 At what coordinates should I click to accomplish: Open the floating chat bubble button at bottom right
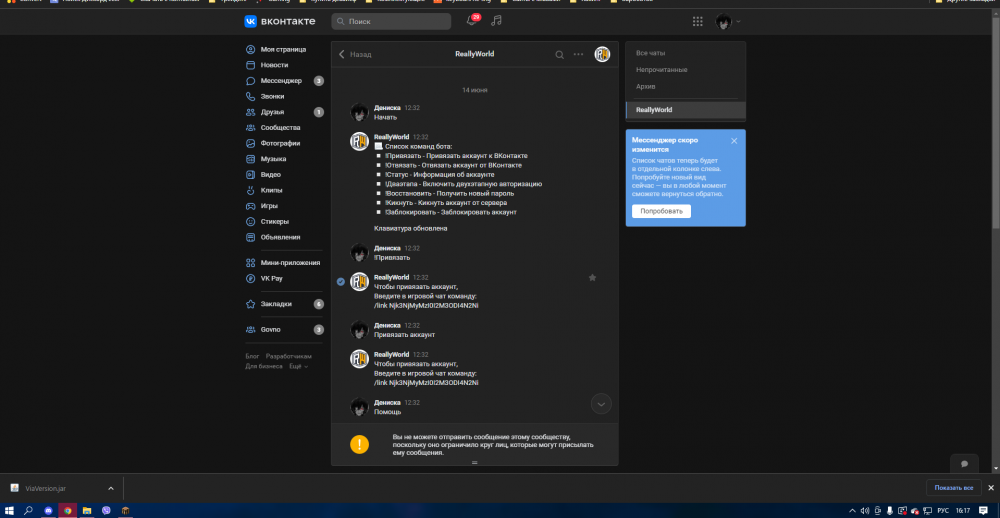click(964, 464)
